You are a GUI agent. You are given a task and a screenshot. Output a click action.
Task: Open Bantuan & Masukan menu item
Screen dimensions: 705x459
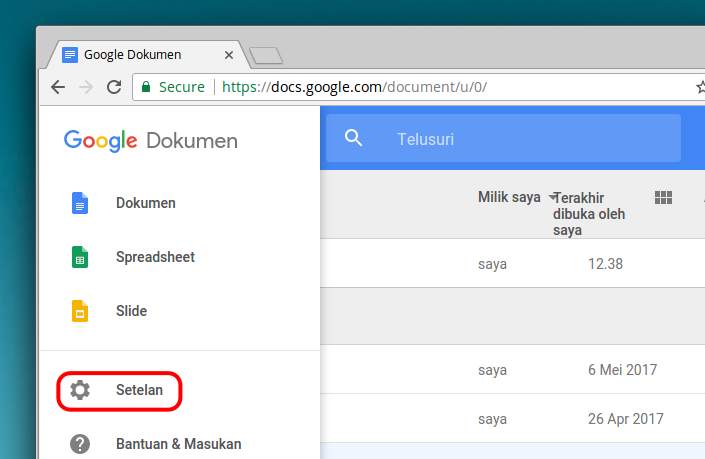(180, 444)
